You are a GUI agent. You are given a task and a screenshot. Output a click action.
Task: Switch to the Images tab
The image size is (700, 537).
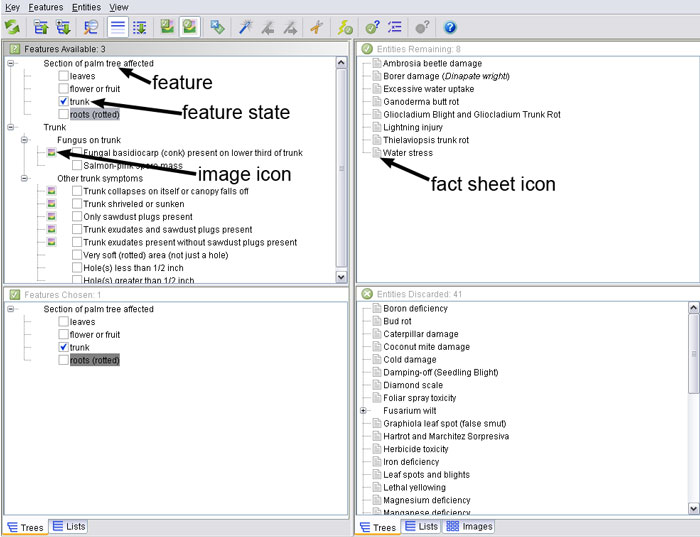[468, 526]
